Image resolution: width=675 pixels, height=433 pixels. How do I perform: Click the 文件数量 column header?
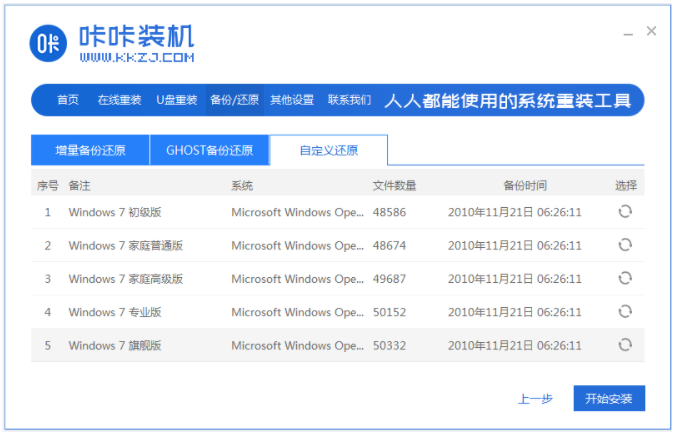pos(394,185)
